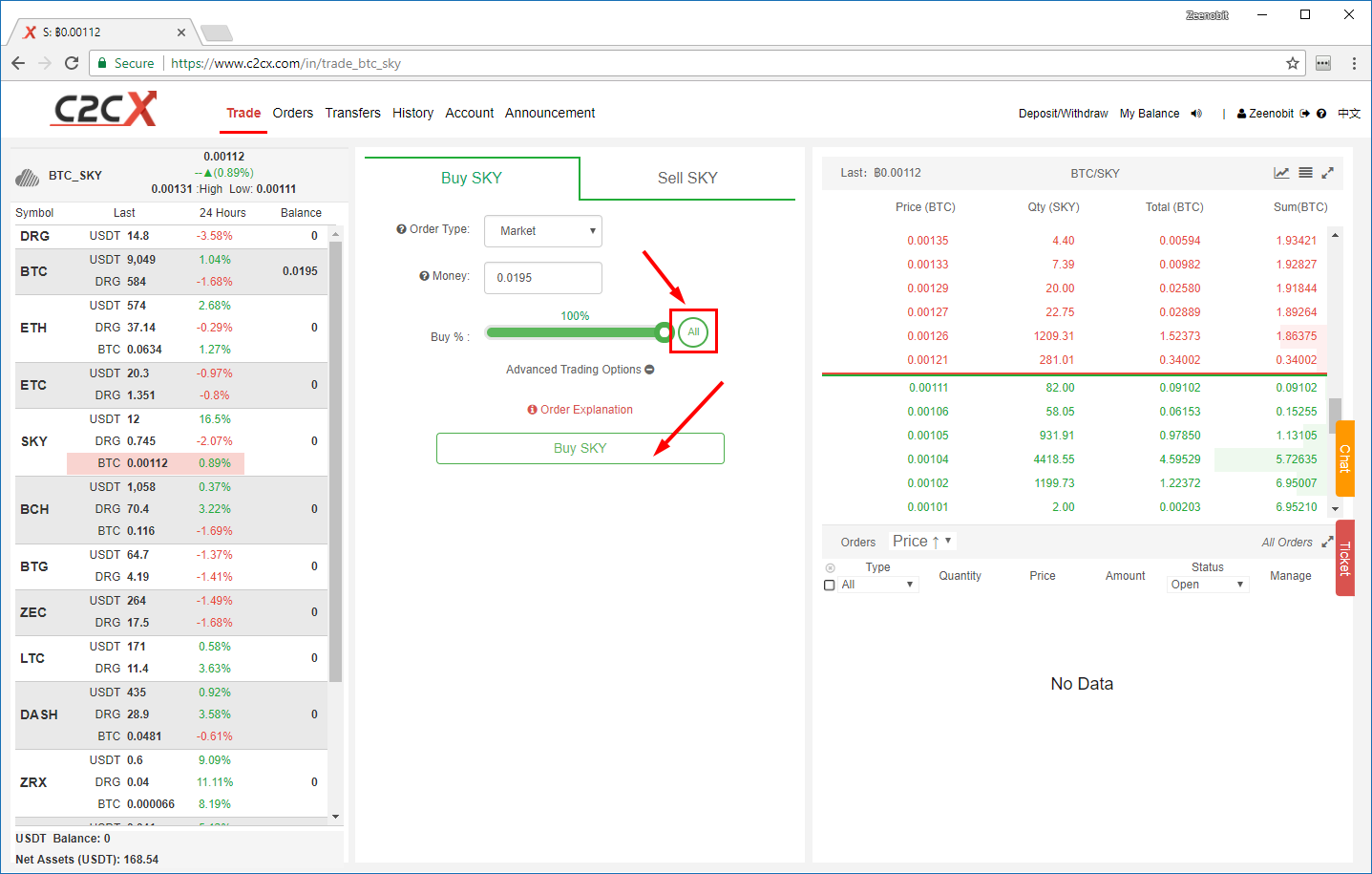Open the Orders menu
This screenshot has width=1372, height=874.
click(293, 113)
